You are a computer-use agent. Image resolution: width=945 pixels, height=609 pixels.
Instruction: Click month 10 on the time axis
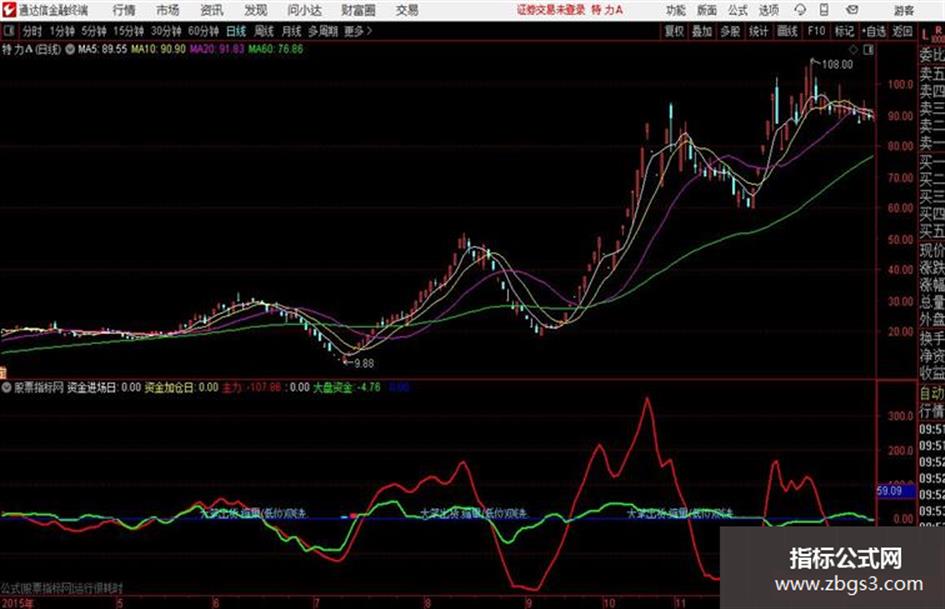(609, 603)
